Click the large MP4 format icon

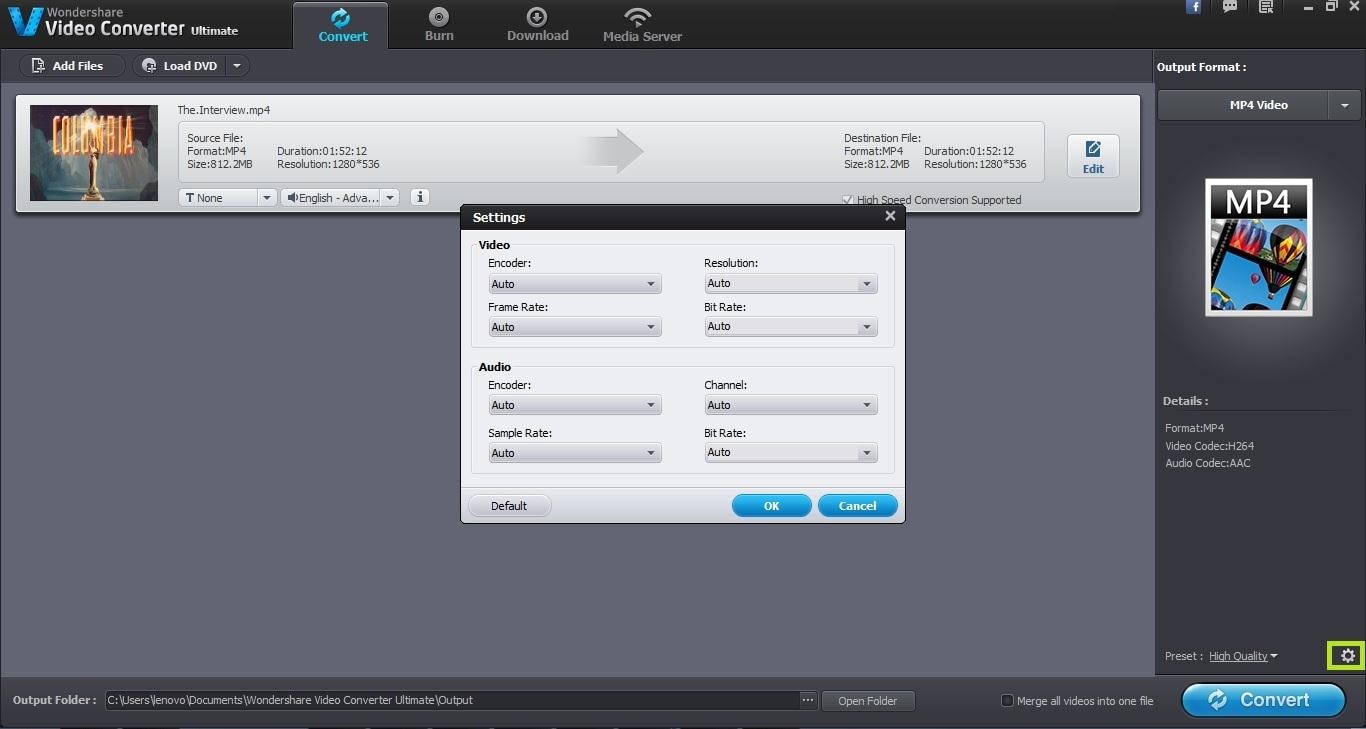tap(1258, 247)
